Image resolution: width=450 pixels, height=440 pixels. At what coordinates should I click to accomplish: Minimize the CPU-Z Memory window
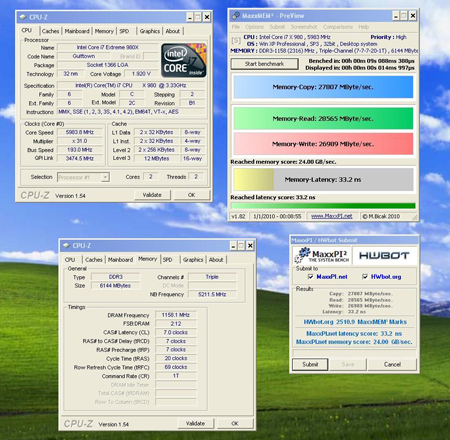tap(233, 246)
